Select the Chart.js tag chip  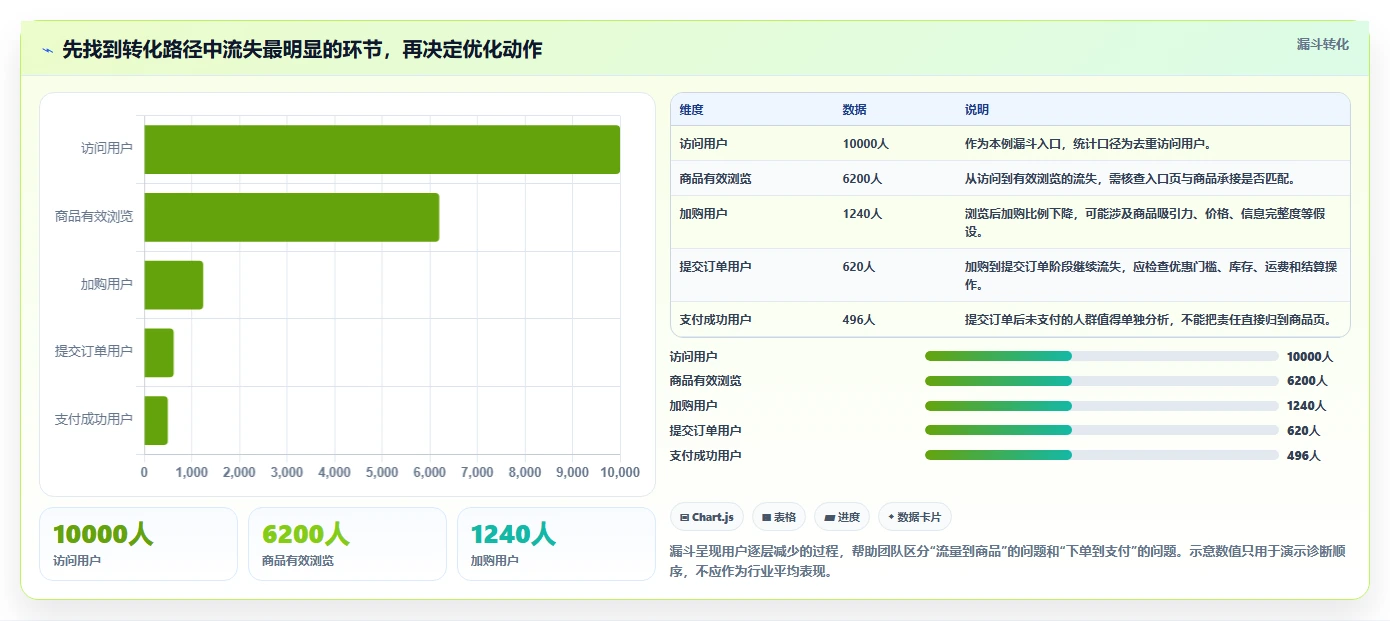point(707,517)
